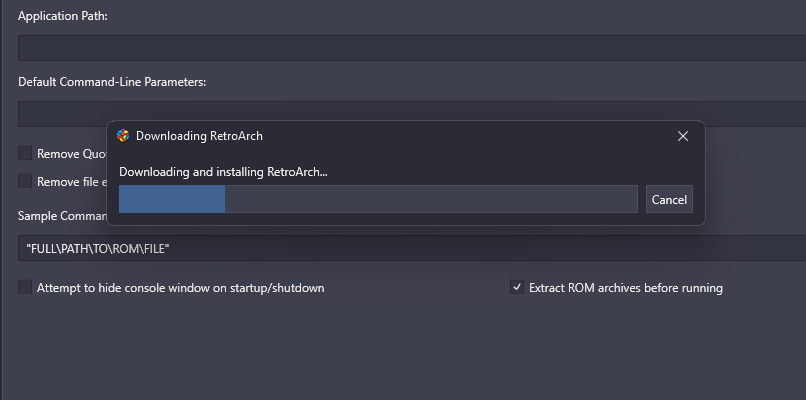Toggle the Remove file extension checkbox
This screenshot has width=806, height=400.
[25, 181]
